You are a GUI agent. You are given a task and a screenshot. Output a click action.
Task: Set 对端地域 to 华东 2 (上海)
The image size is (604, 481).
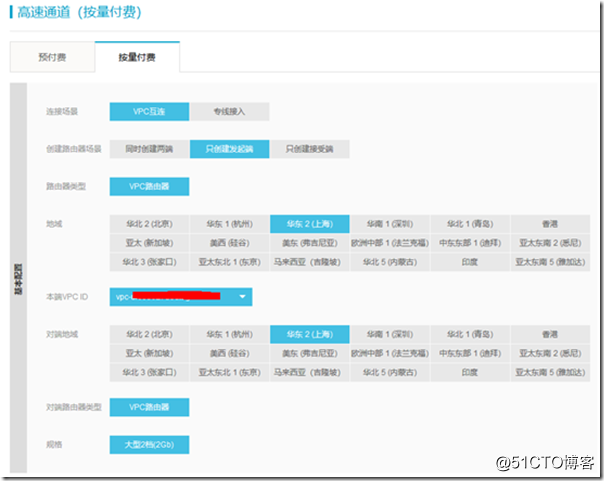point(310,334)
